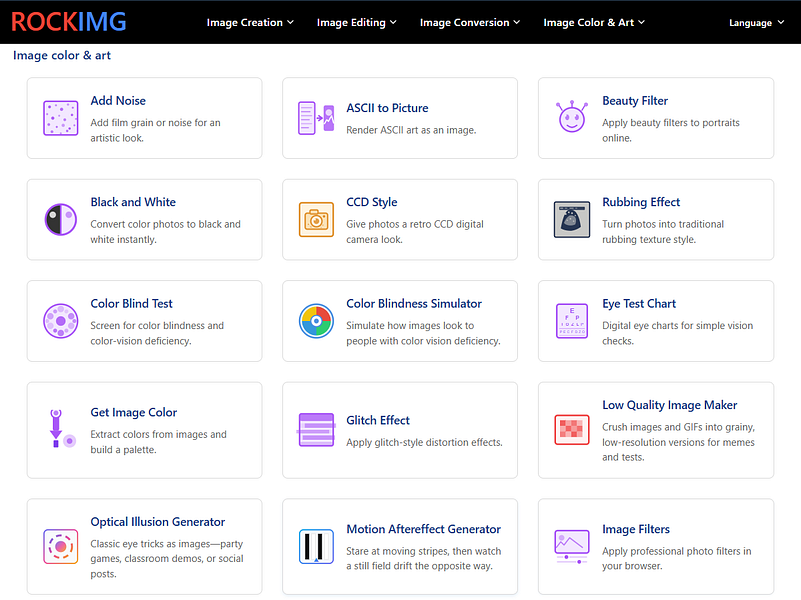The image size is (801, 600).
Task: Click the Eye Test Chart icon
Action: point(572,321)
